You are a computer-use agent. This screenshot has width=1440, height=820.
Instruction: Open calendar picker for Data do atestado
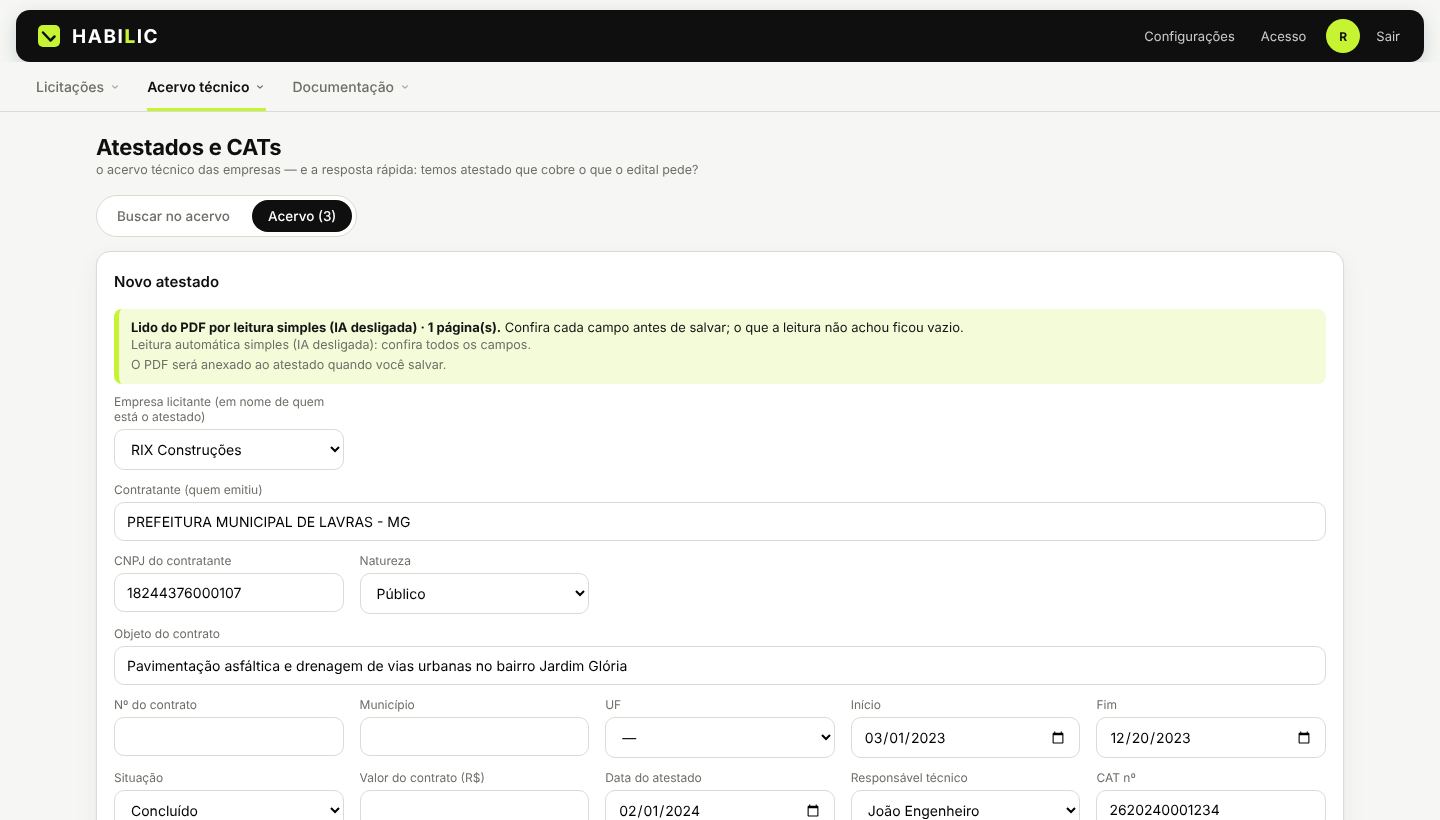tap(813, 811)
